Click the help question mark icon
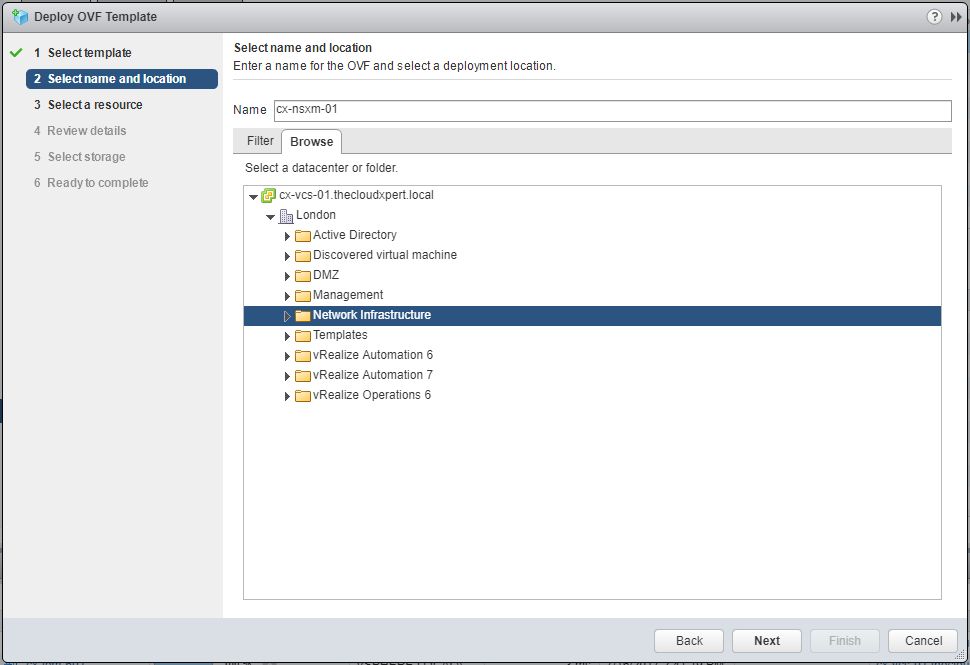This screenshot has width=970, height=665. 934,17
